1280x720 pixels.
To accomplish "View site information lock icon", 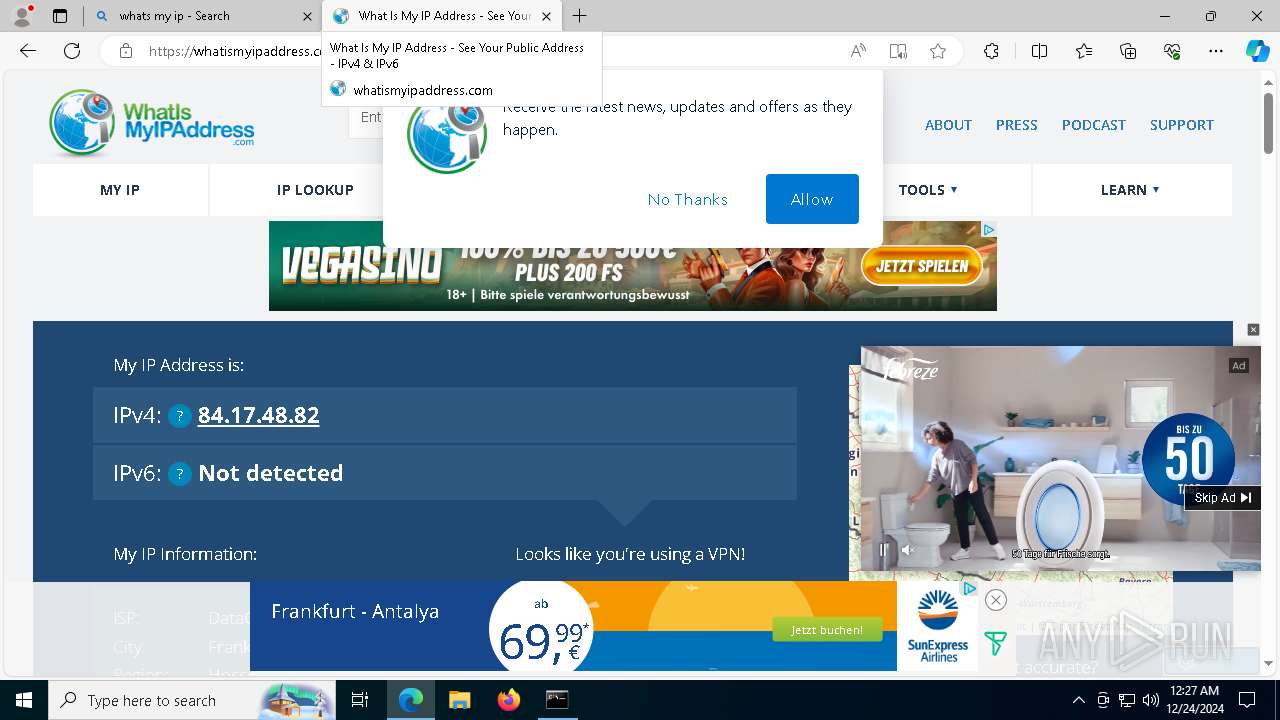I will click(126, 51).
